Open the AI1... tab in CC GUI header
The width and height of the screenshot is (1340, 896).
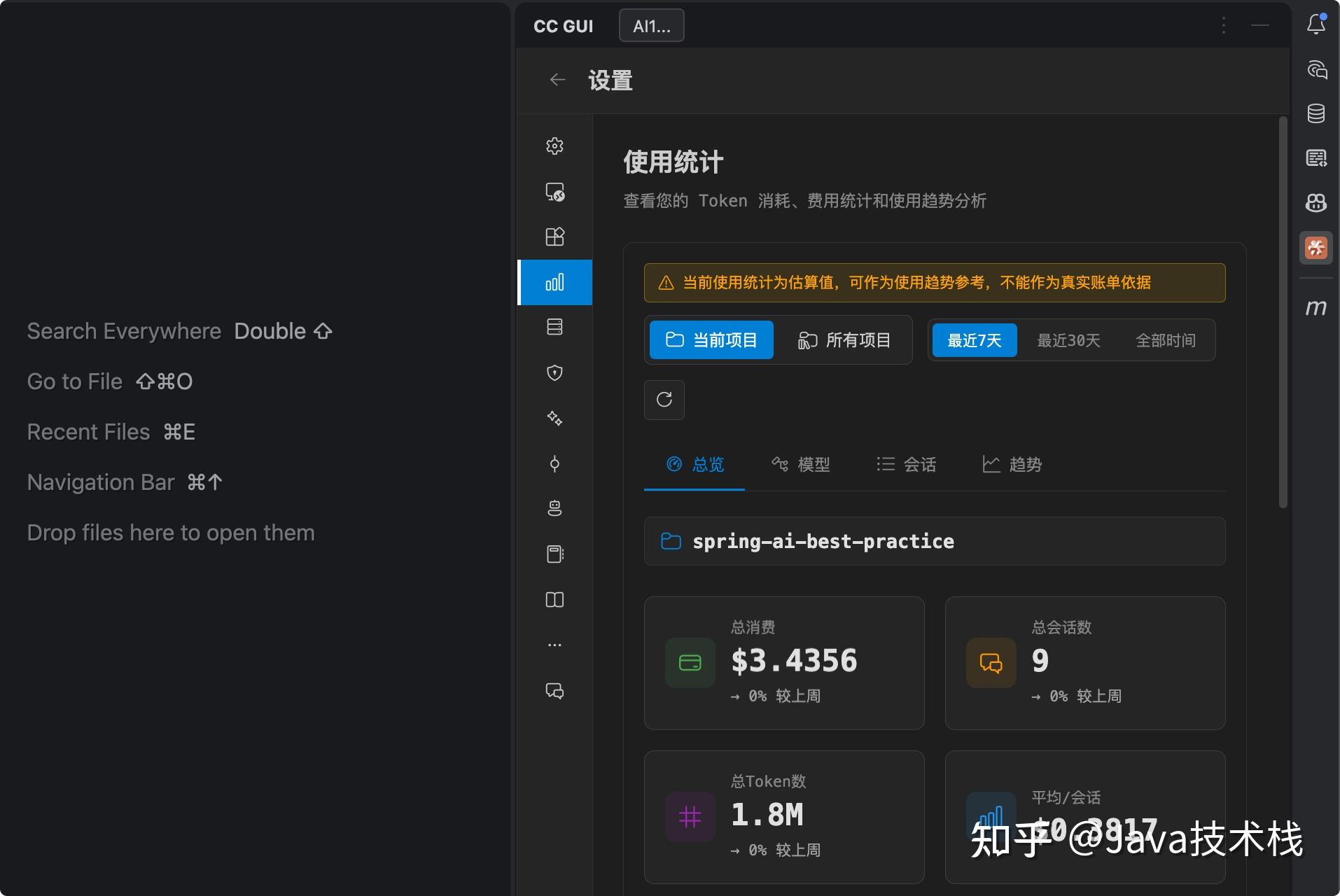[x=652, y=26]
